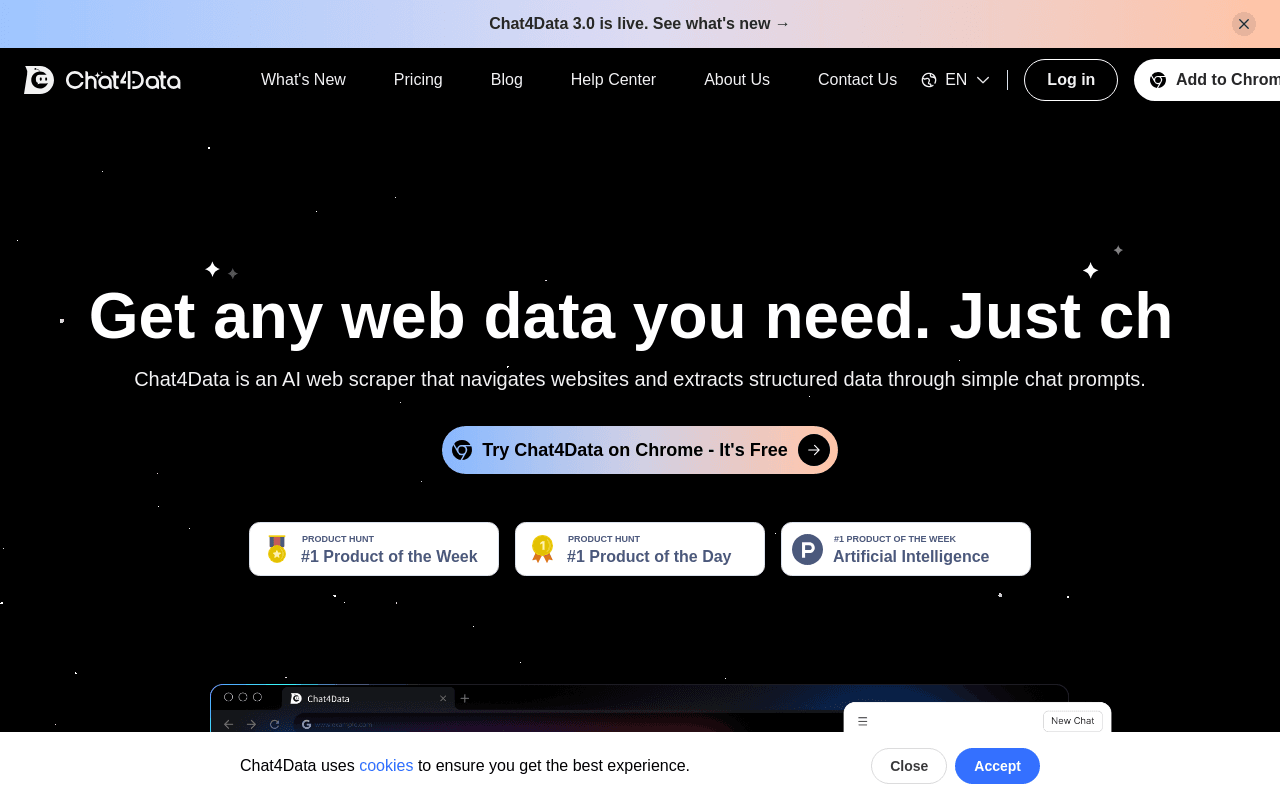1280x800 pixels.
Task: Open the About Us page
Action: 737,80
